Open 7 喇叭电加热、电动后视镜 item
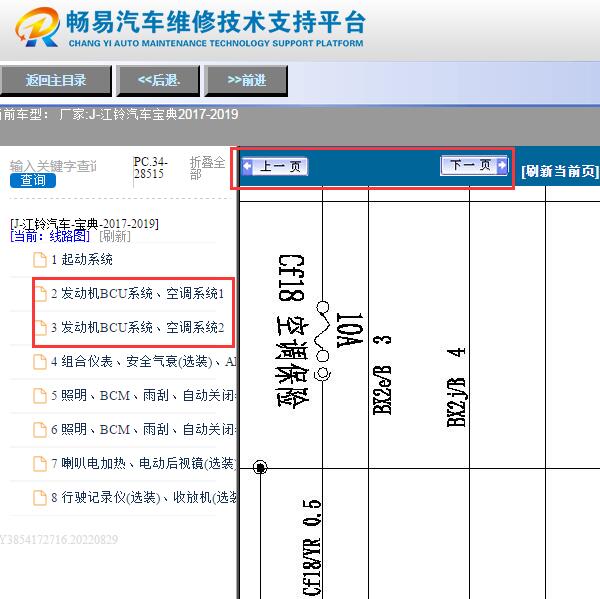This screenshot has height=599, width=600. [143, 464]
